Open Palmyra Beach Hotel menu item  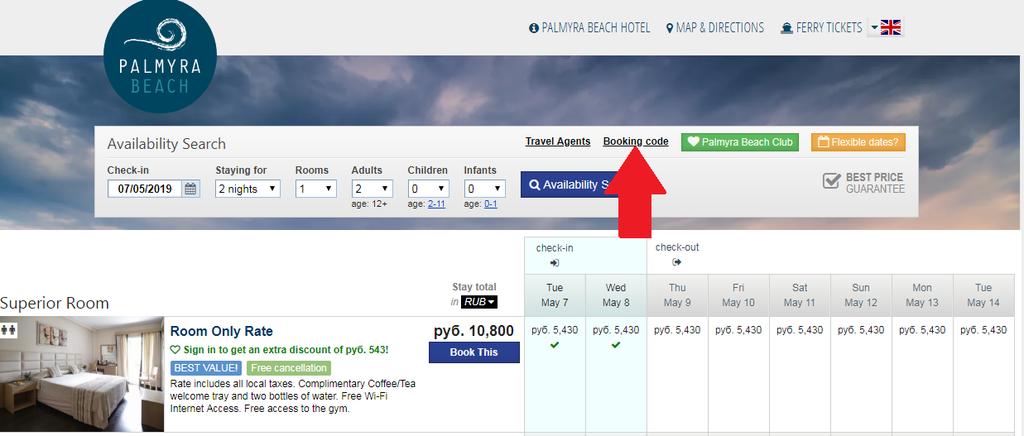click(x=589, y=28)
